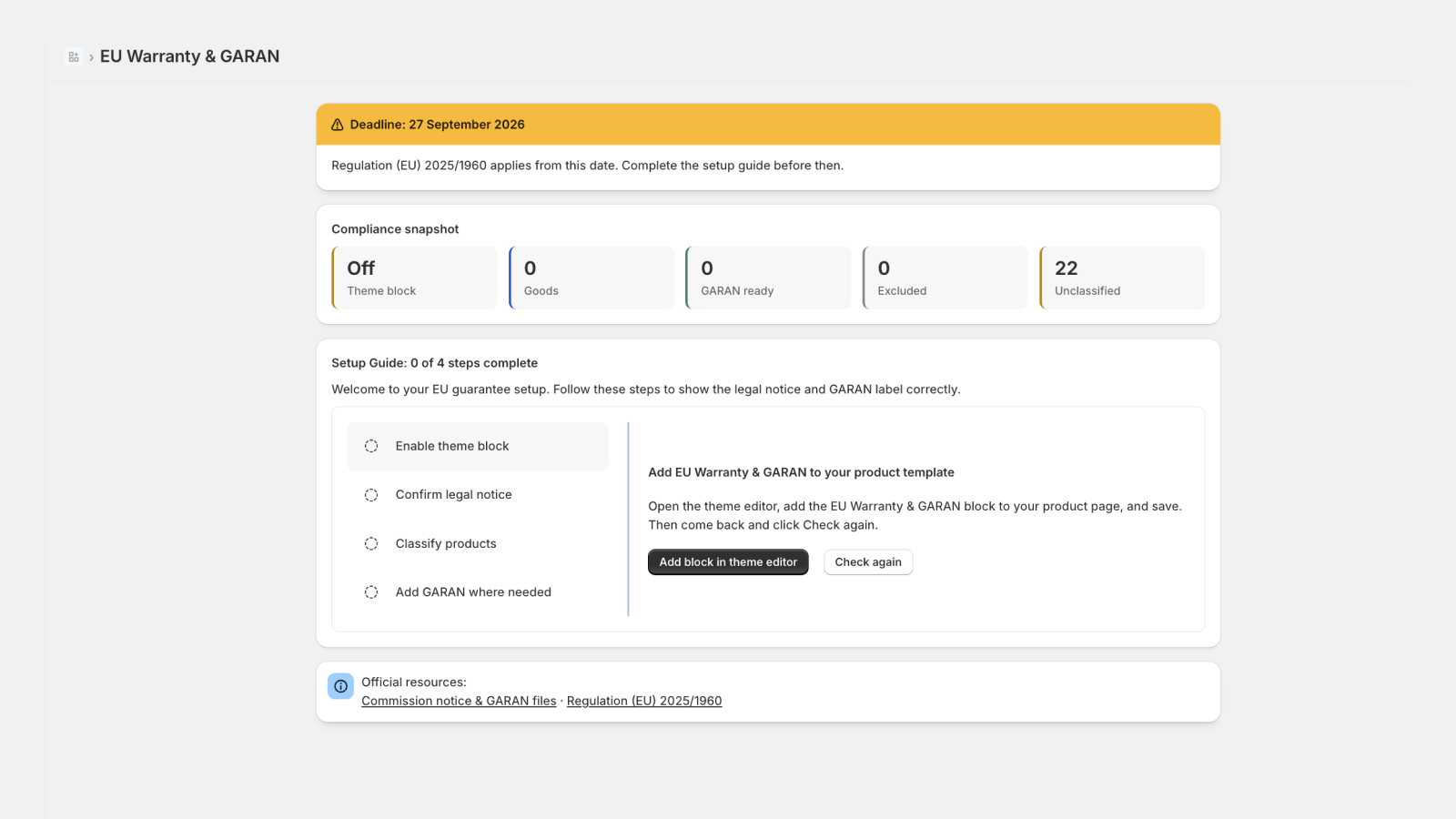
Task: Click the GARAN ready count card
Action: tap(768, 278)
